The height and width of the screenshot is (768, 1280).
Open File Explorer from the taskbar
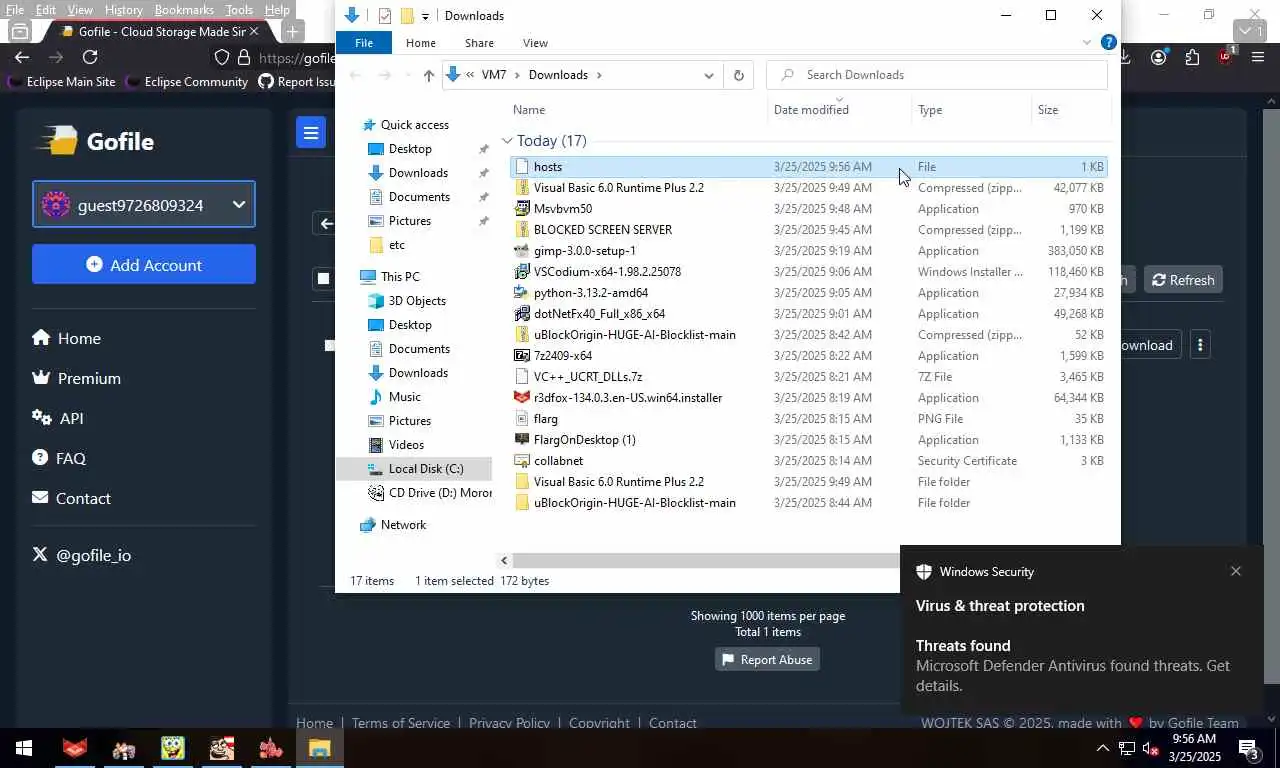[x=319, y=748]
